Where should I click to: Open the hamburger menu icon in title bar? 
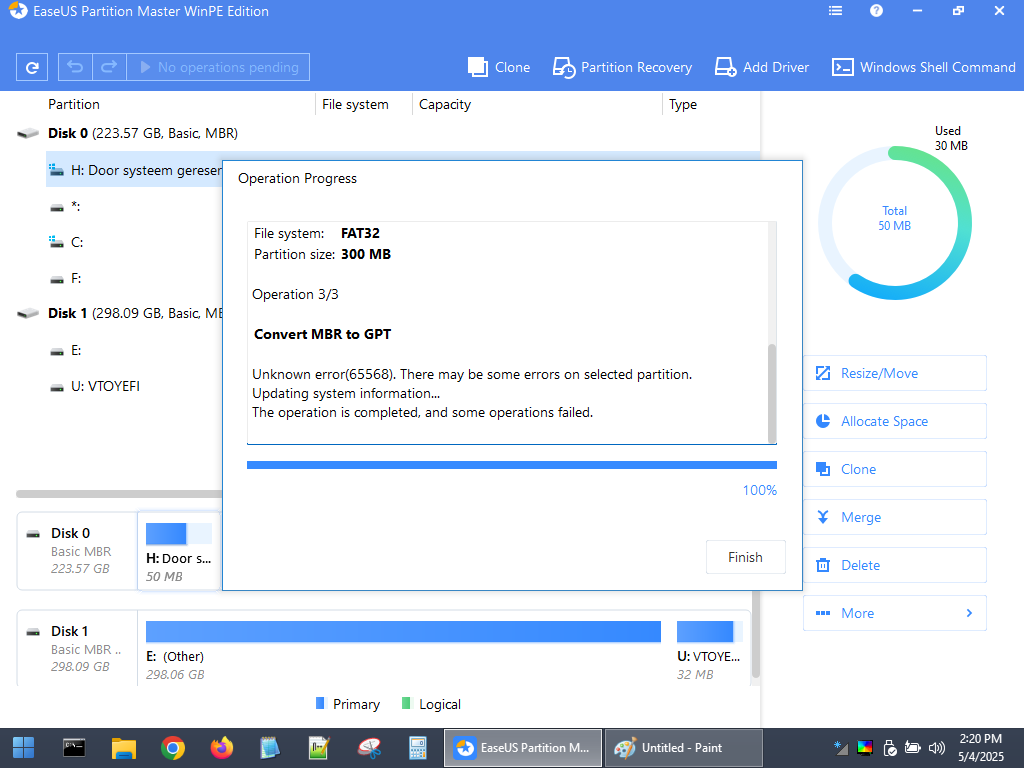(835, 11)
